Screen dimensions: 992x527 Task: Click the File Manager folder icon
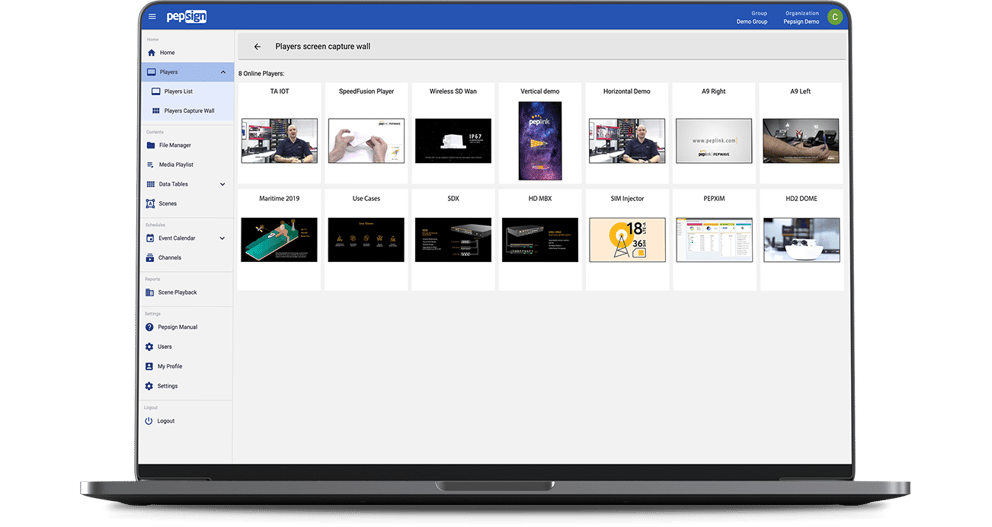point(151,146)
